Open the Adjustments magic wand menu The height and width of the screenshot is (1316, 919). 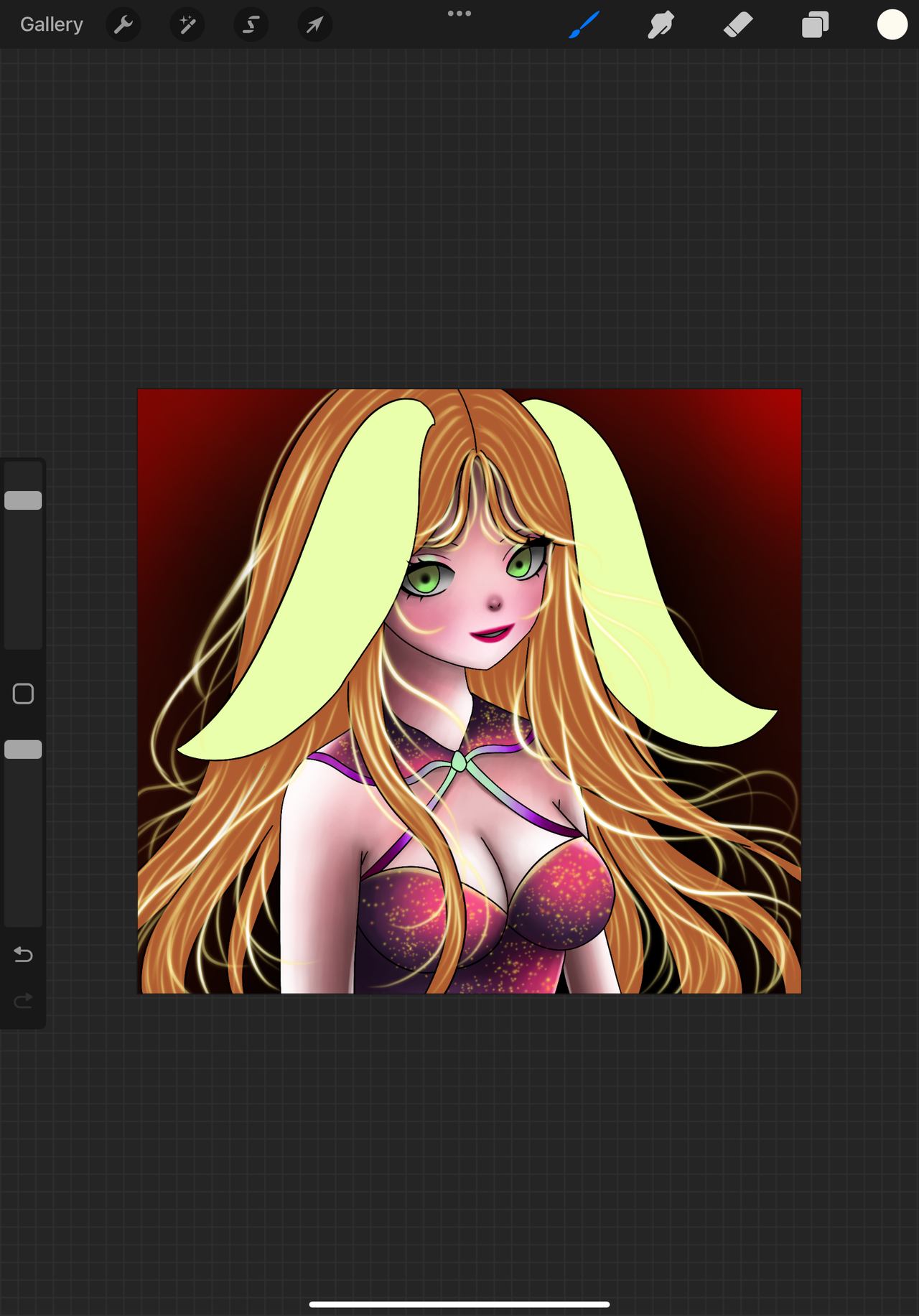[x=187, y=24]
